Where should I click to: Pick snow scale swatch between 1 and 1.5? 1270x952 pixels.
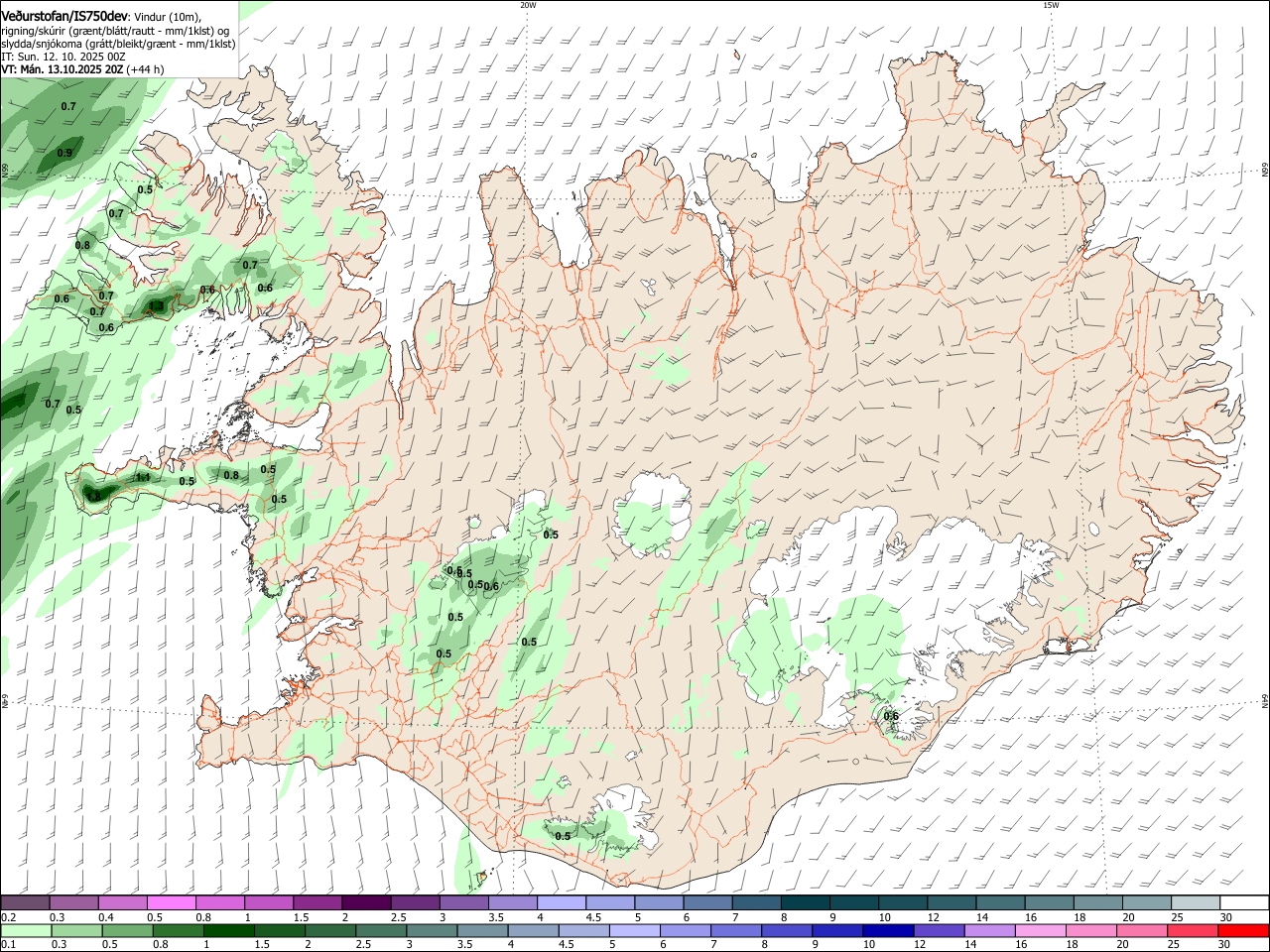269,902
